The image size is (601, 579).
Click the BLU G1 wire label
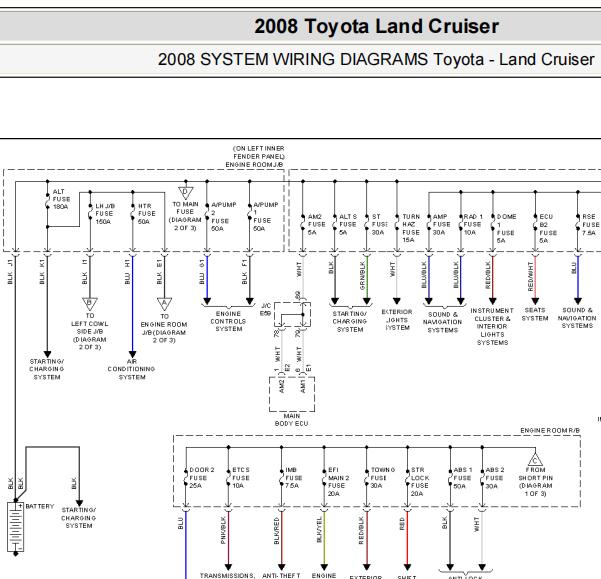click(x=202, y=272)
